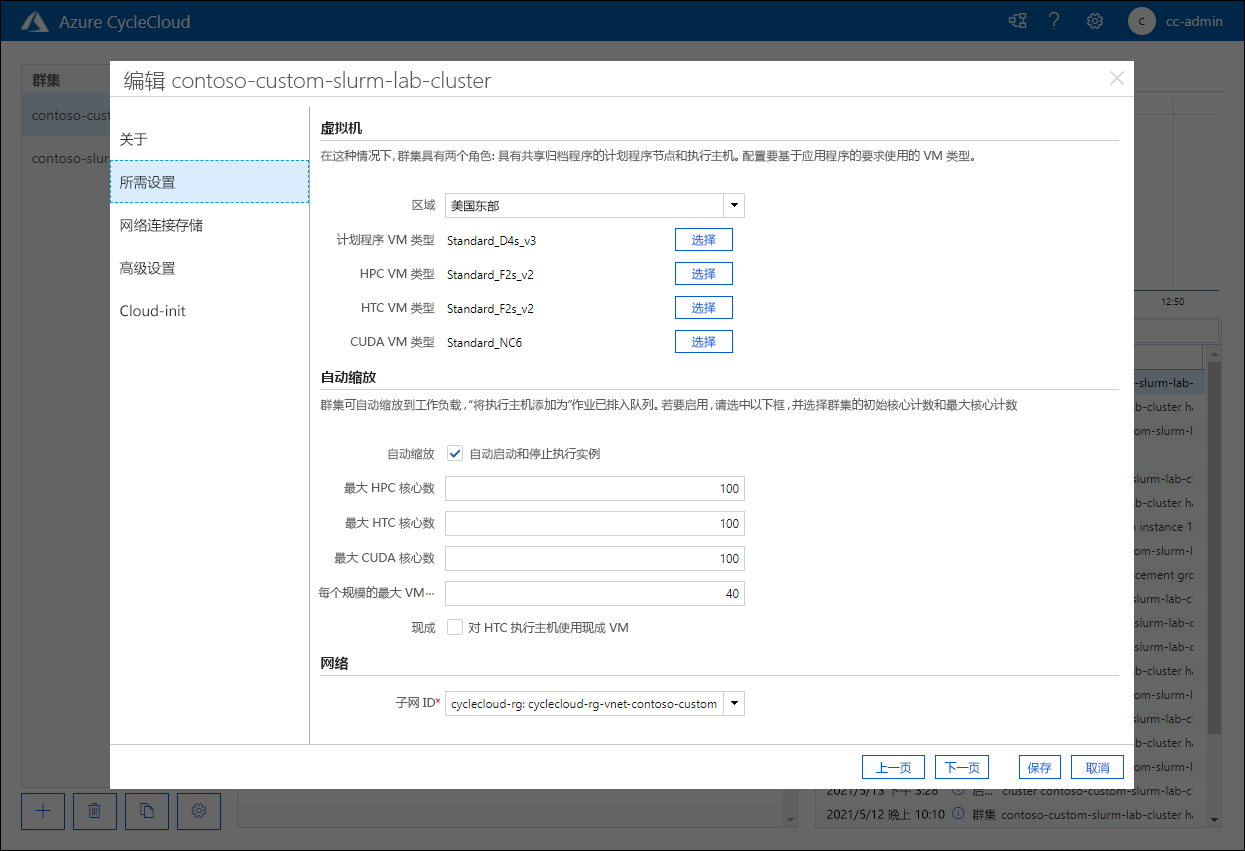Switch to 网络连接存储 section
This screenshot has width=1245, height=851.
(x=209, y=225)
